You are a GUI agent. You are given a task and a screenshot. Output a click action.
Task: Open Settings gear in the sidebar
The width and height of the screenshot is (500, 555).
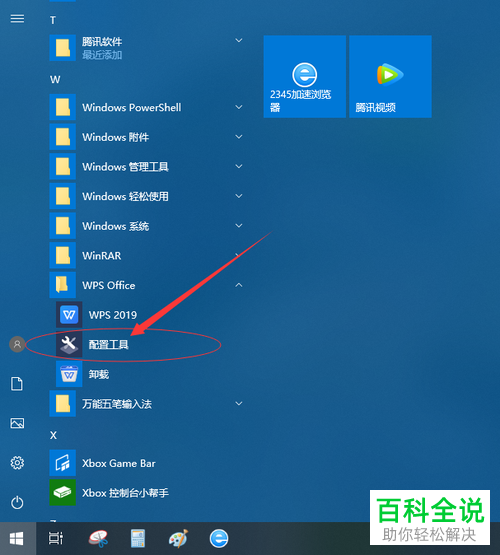[17, 463]
